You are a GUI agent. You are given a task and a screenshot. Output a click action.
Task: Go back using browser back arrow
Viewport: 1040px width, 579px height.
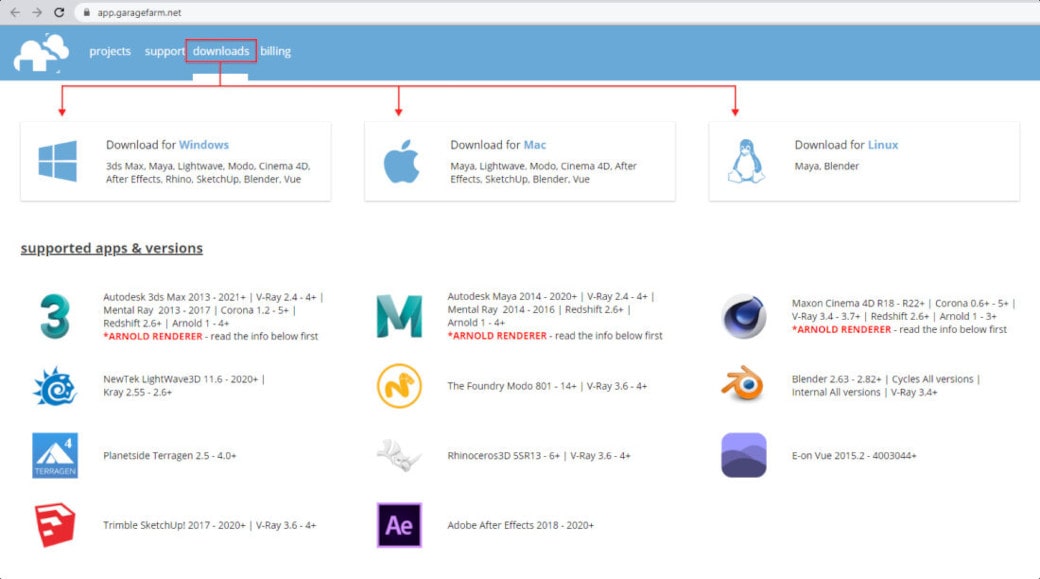click(x=15, y=12)
